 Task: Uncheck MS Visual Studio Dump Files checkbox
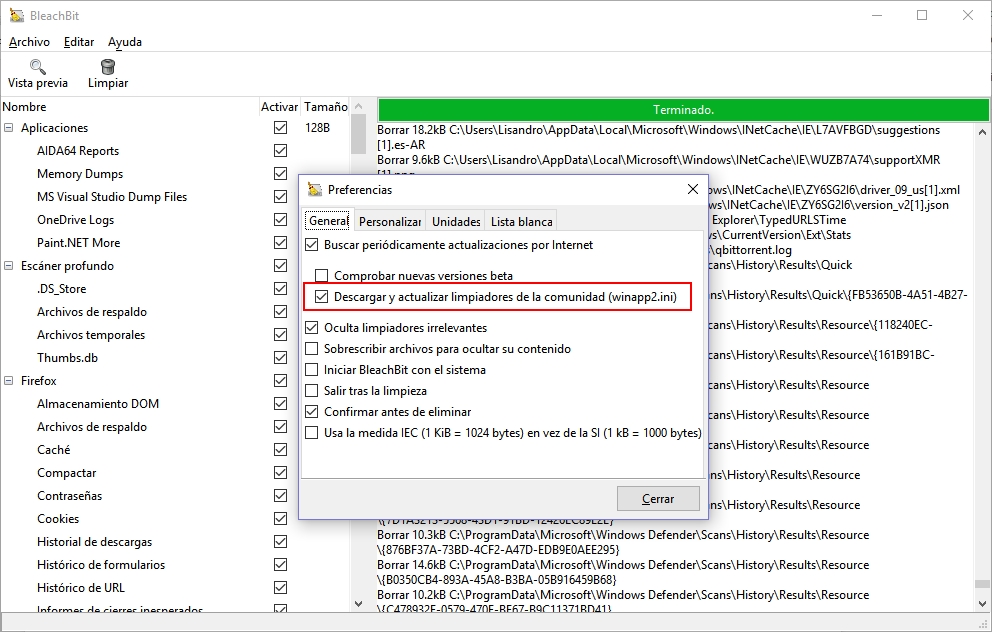pyautogui.click(x=280, y=197)
